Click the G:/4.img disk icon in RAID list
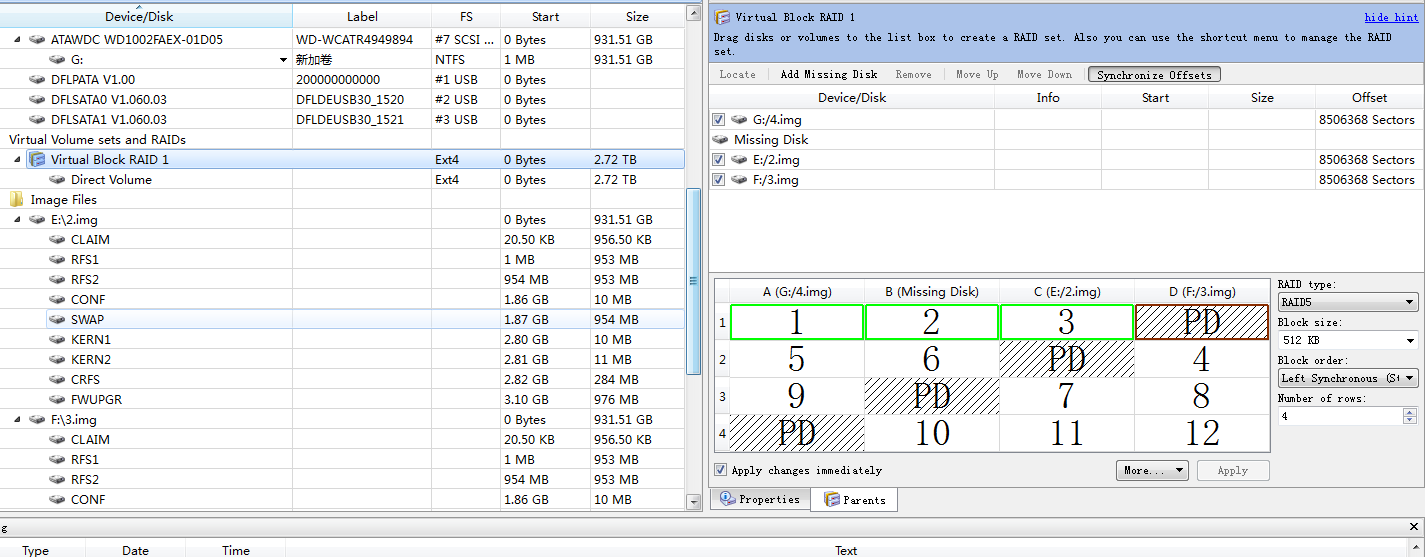The height and width of the screenshot is (557, 1425). 740,120
